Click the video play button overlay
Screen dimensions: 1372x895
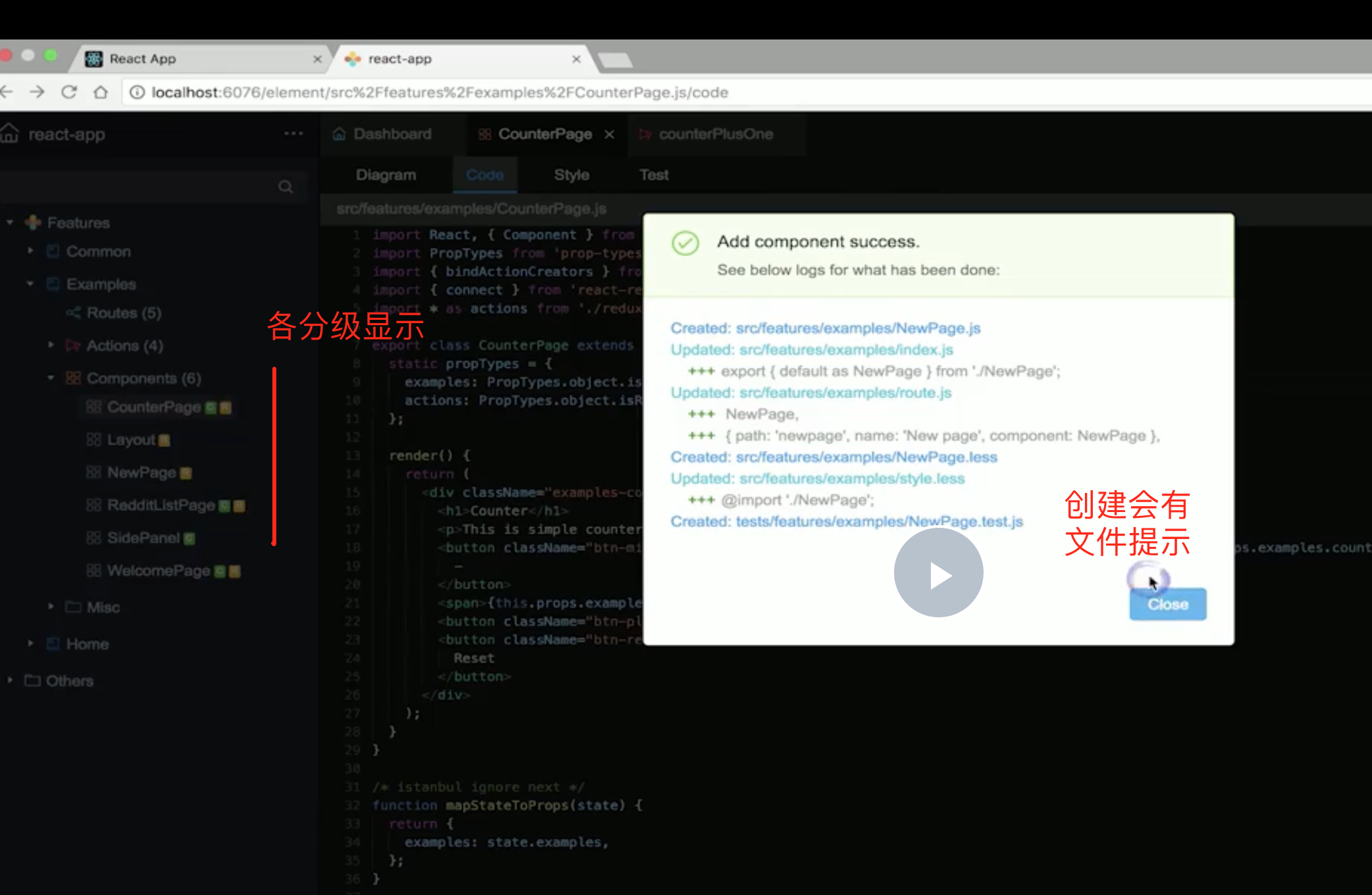click(938, 573)
